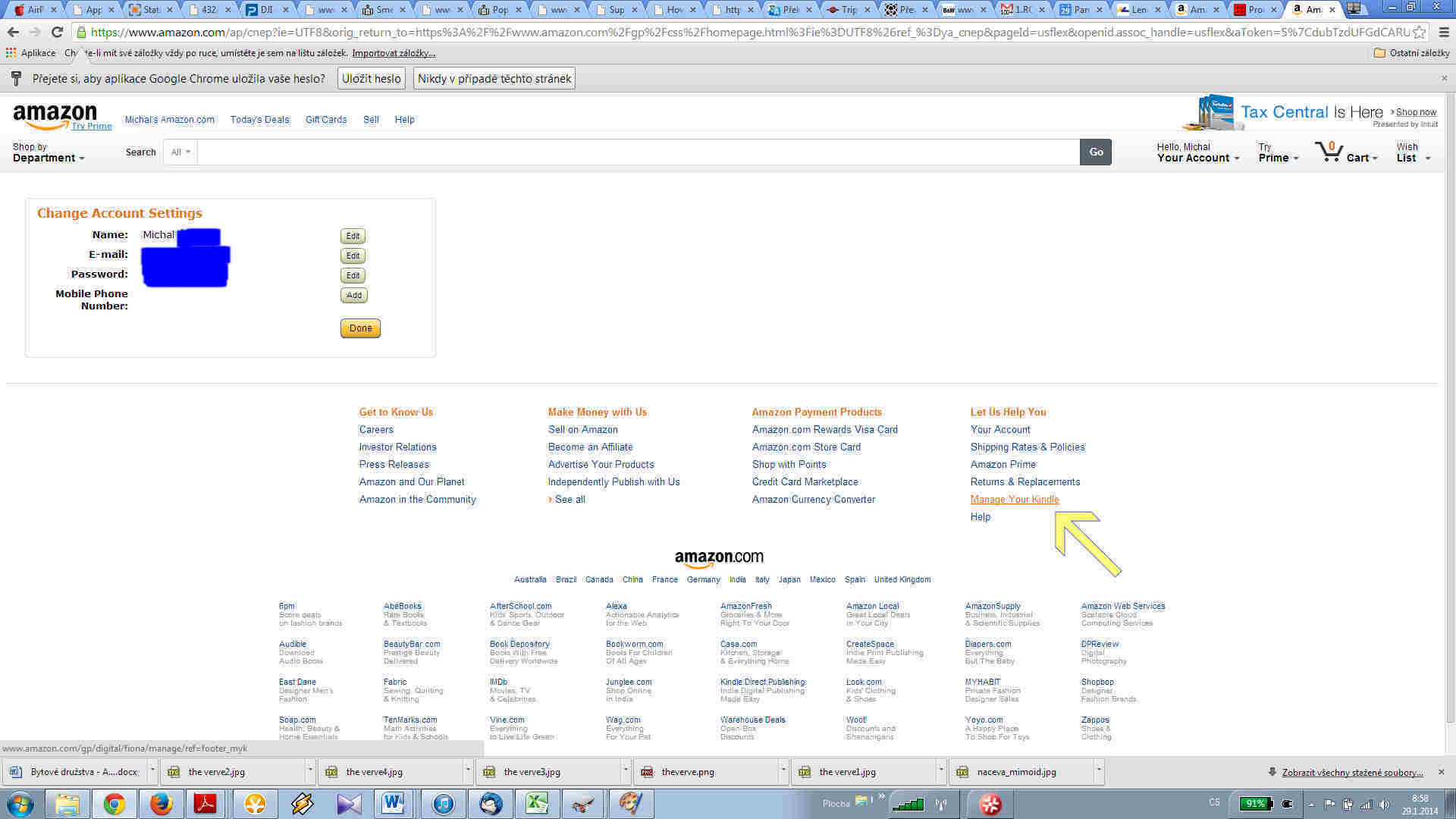Open Adobe Reader from the taskbar
The width and height of the screenshot is (1456, 819).
[206, 804]
